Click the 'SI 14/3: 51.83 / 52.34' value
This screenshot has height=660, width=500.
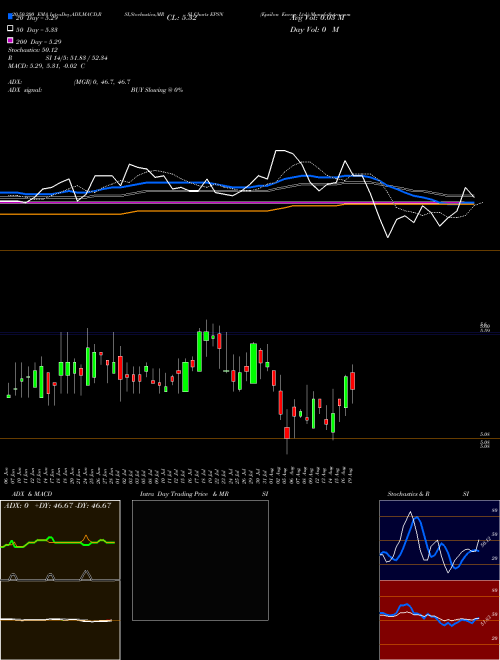[x=77, y=58]
